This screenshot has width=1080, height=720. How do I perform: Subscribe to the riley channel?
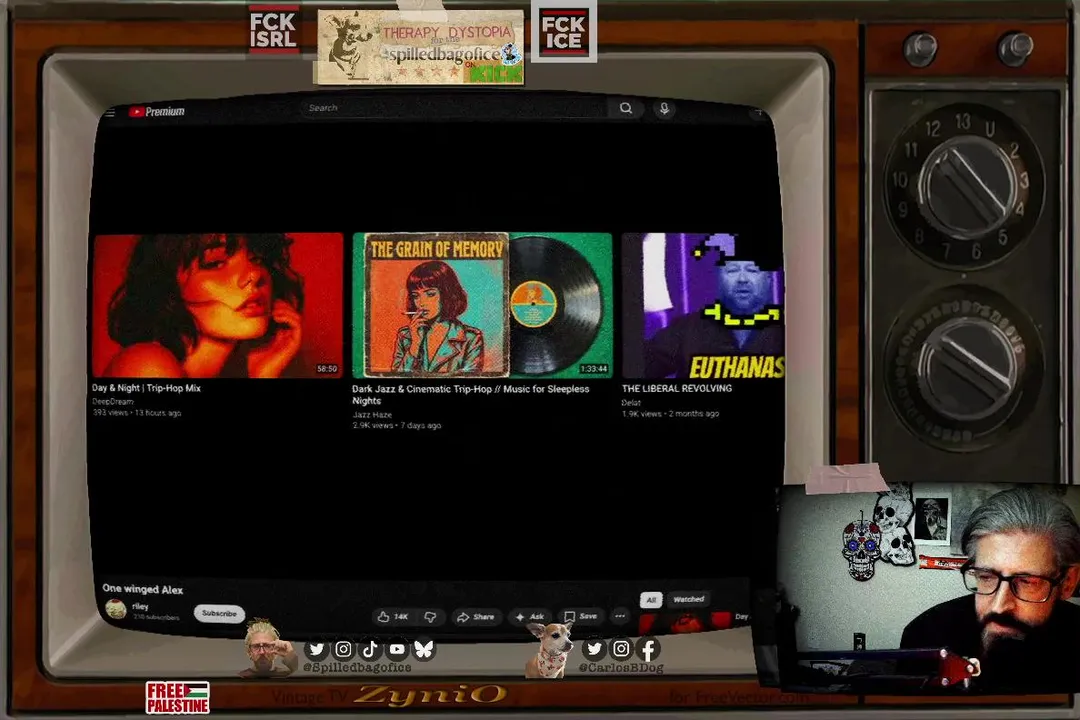point(219,613)
